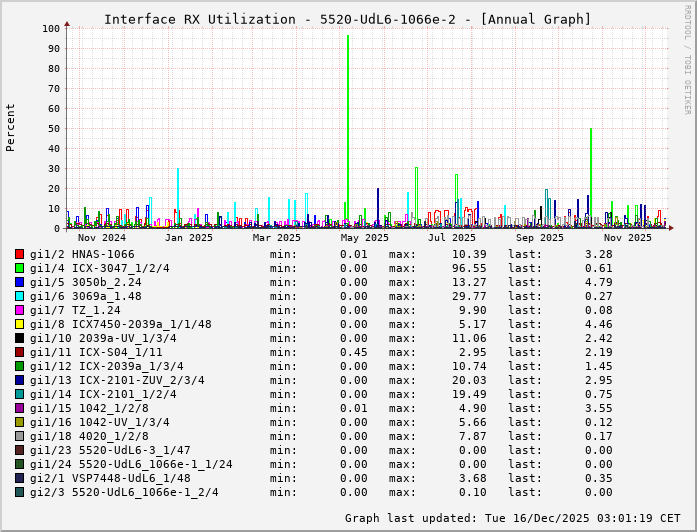
Task: Click the olive swatch for gi1/16 1042-UV_1/3/4
Action: coord(19,422)
